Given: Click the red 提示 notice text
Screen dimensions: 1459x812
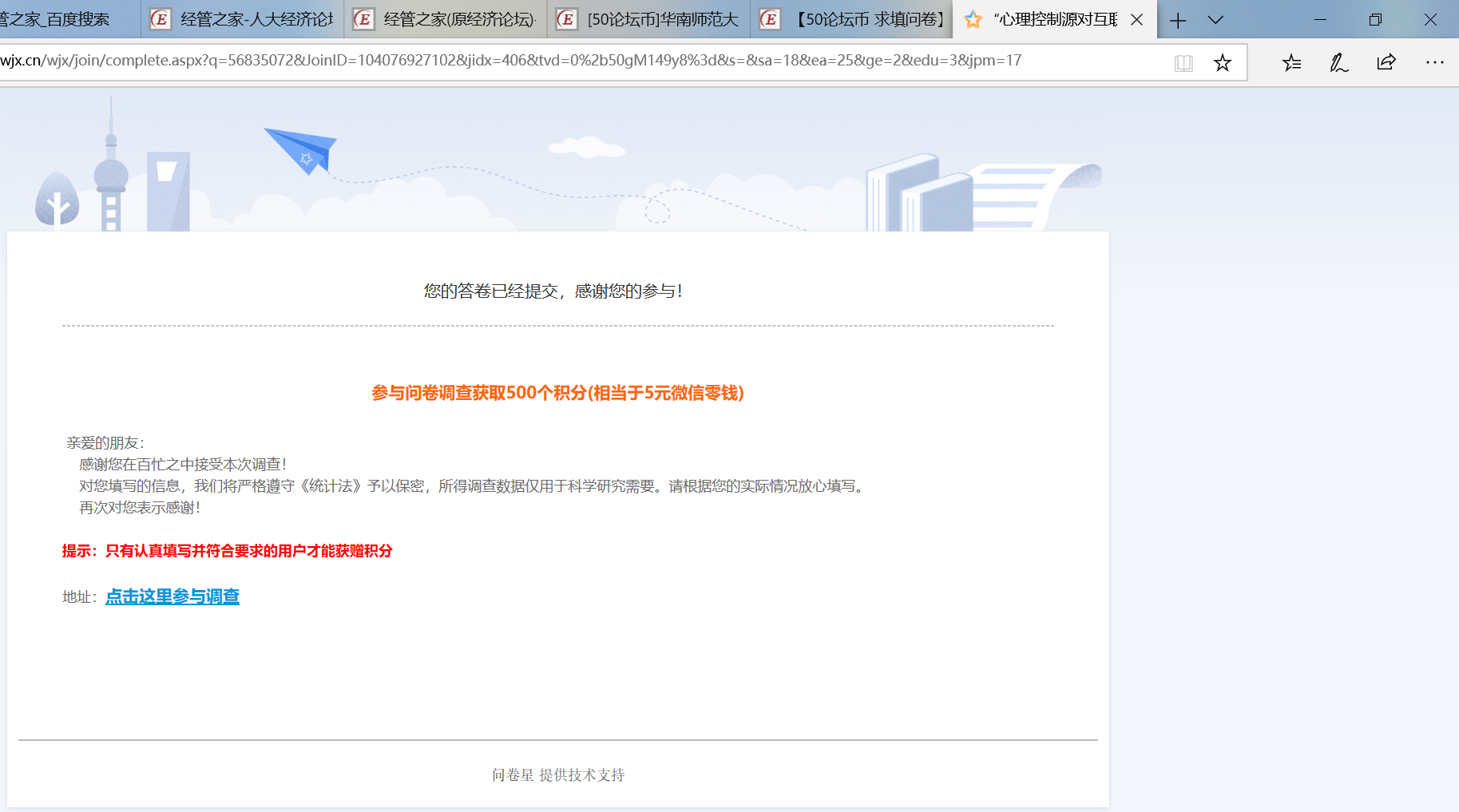Looking at the screenshot, I should click(x=227, y=551).
